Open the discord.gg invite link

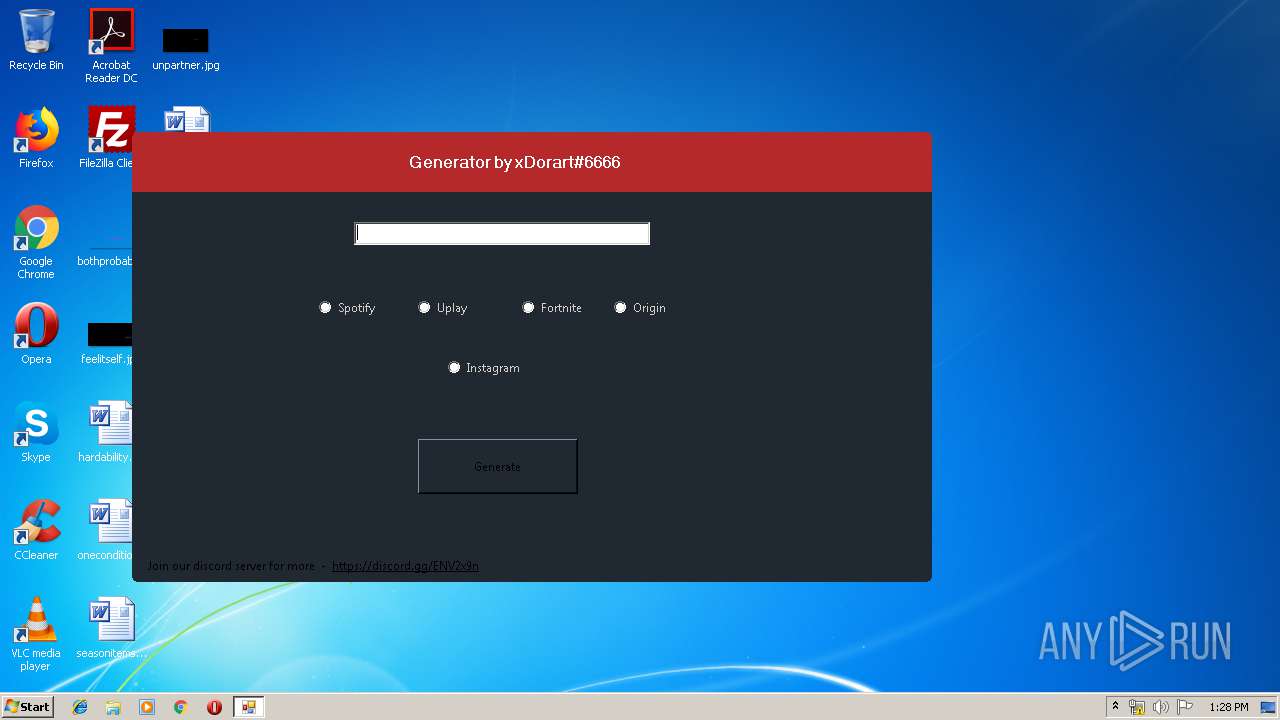pyautogui.click(x=405, y=566)
